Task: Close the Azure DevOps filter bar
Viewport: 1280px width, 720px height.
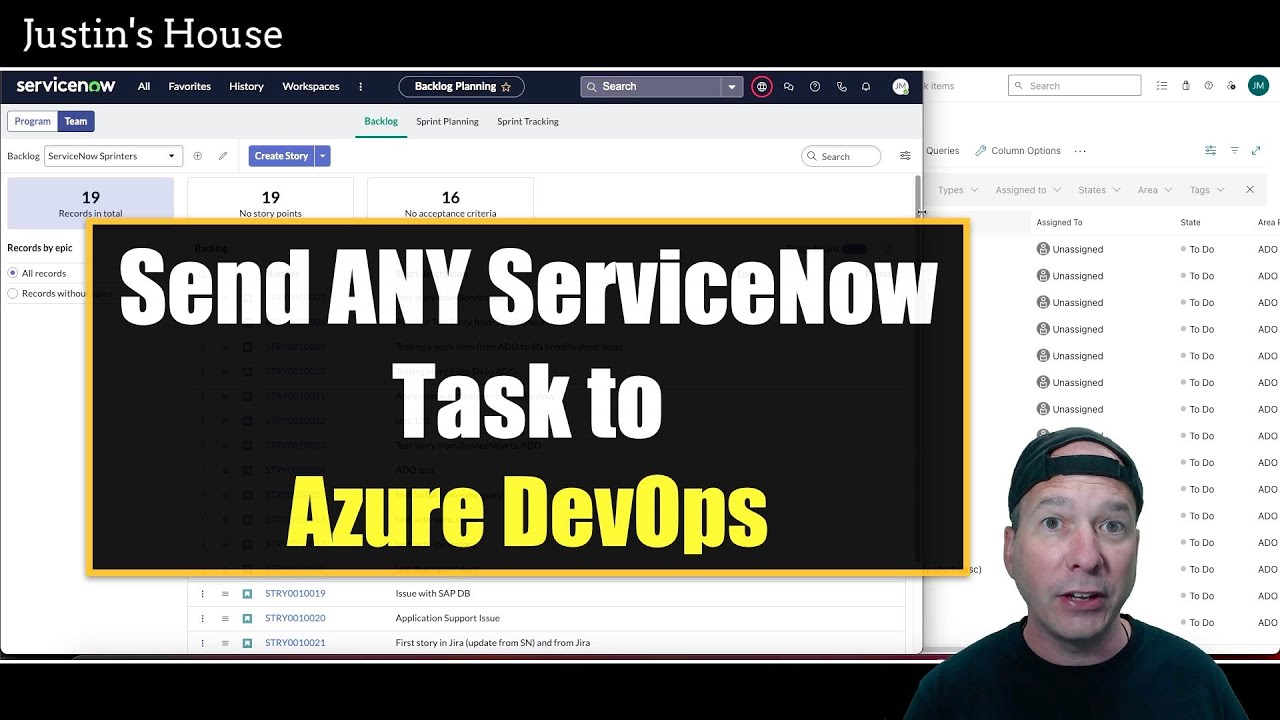Action: (x=1250, y=190)
